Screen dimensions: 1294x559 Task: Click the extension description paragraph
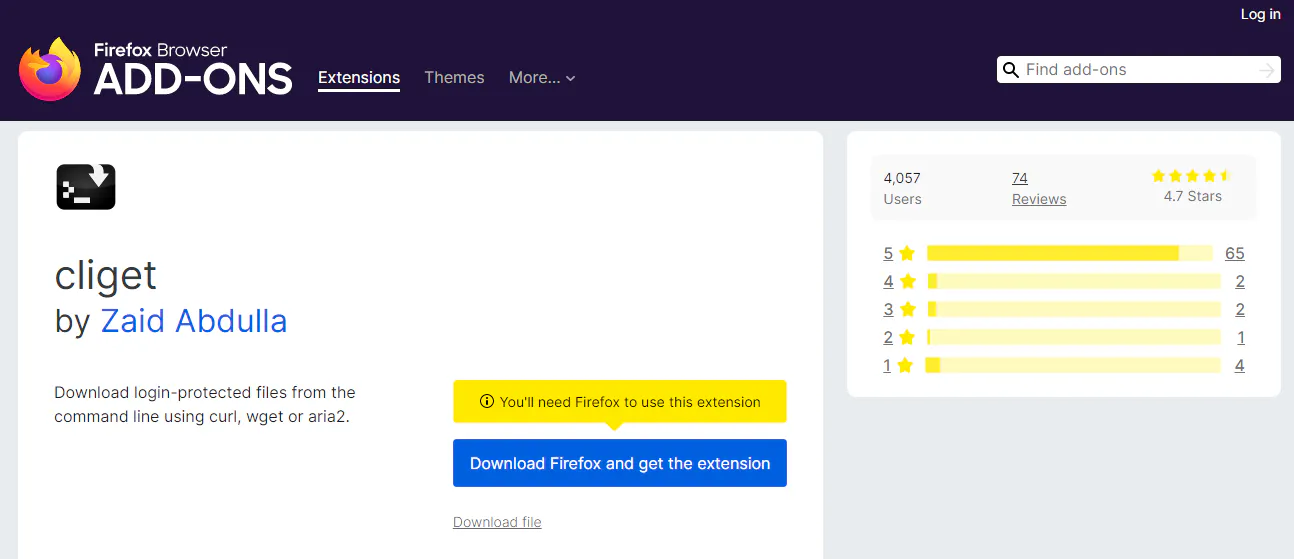(205, 405)
